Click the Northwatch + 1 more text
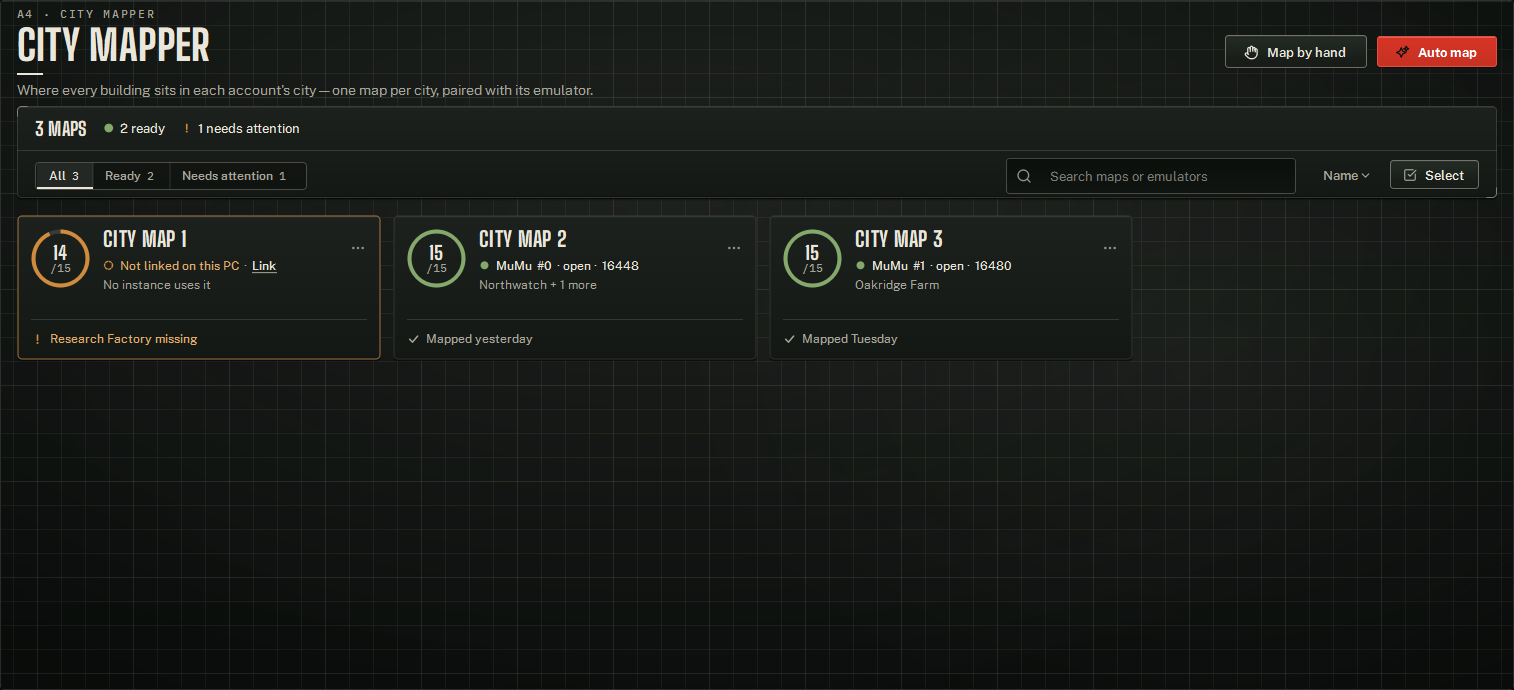The height and width of the screenshot is (690, 1514). pos(538,285)
